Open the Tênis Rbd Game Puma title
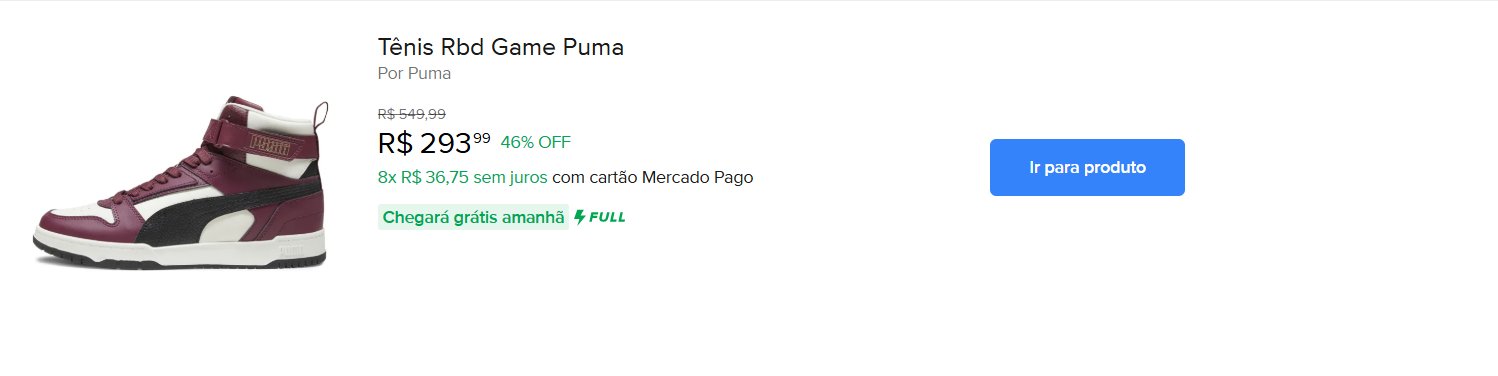 point(501,47)
